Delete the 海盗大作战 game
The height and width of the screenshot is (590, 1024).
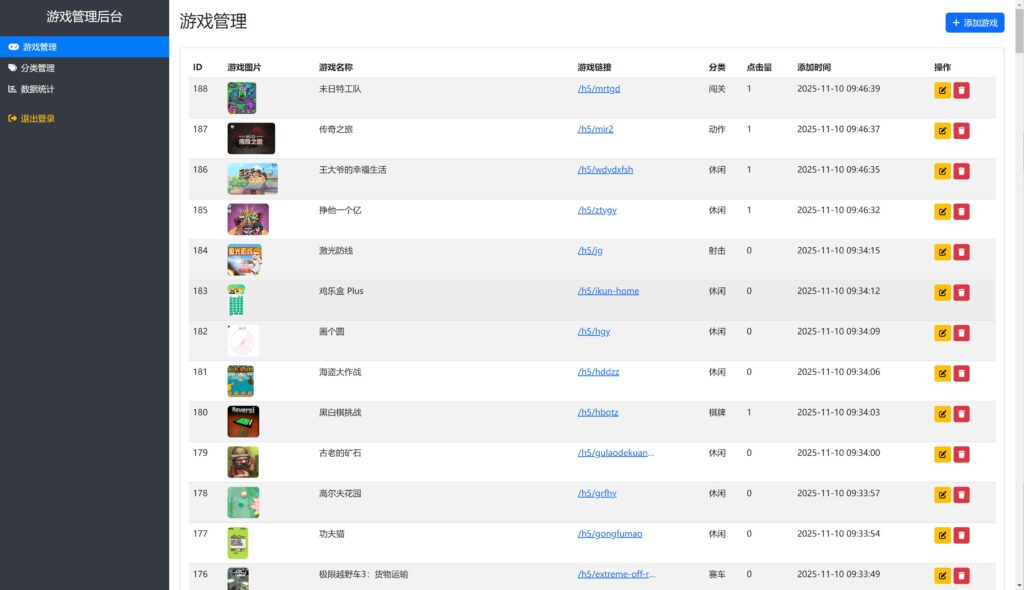(x=961, y=373)
